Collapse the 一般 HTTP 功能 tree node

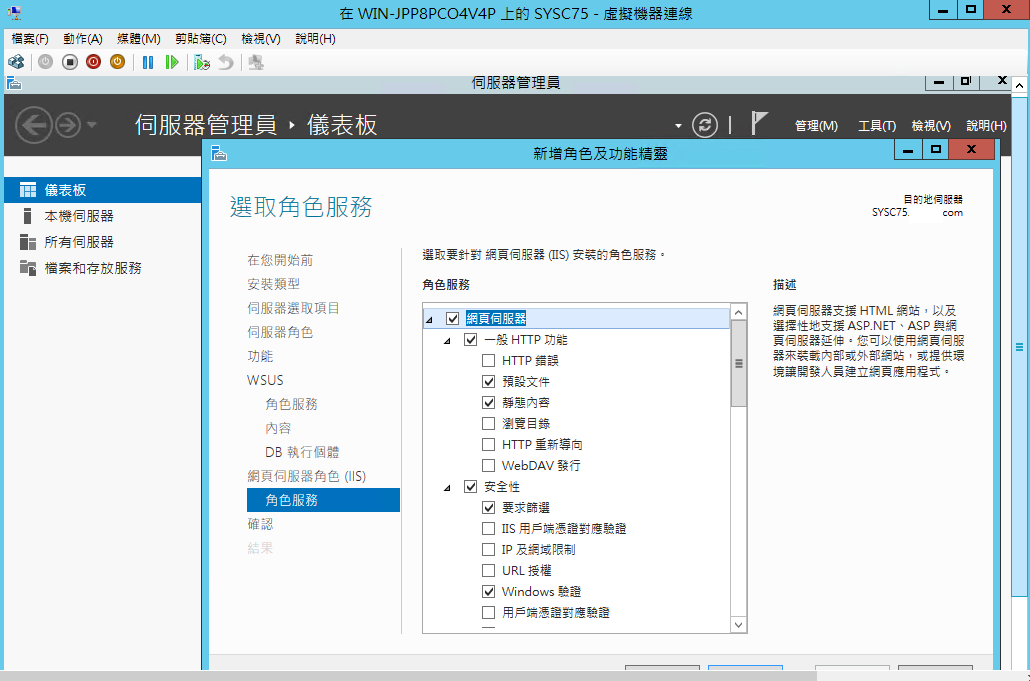(x=447, y=341)
